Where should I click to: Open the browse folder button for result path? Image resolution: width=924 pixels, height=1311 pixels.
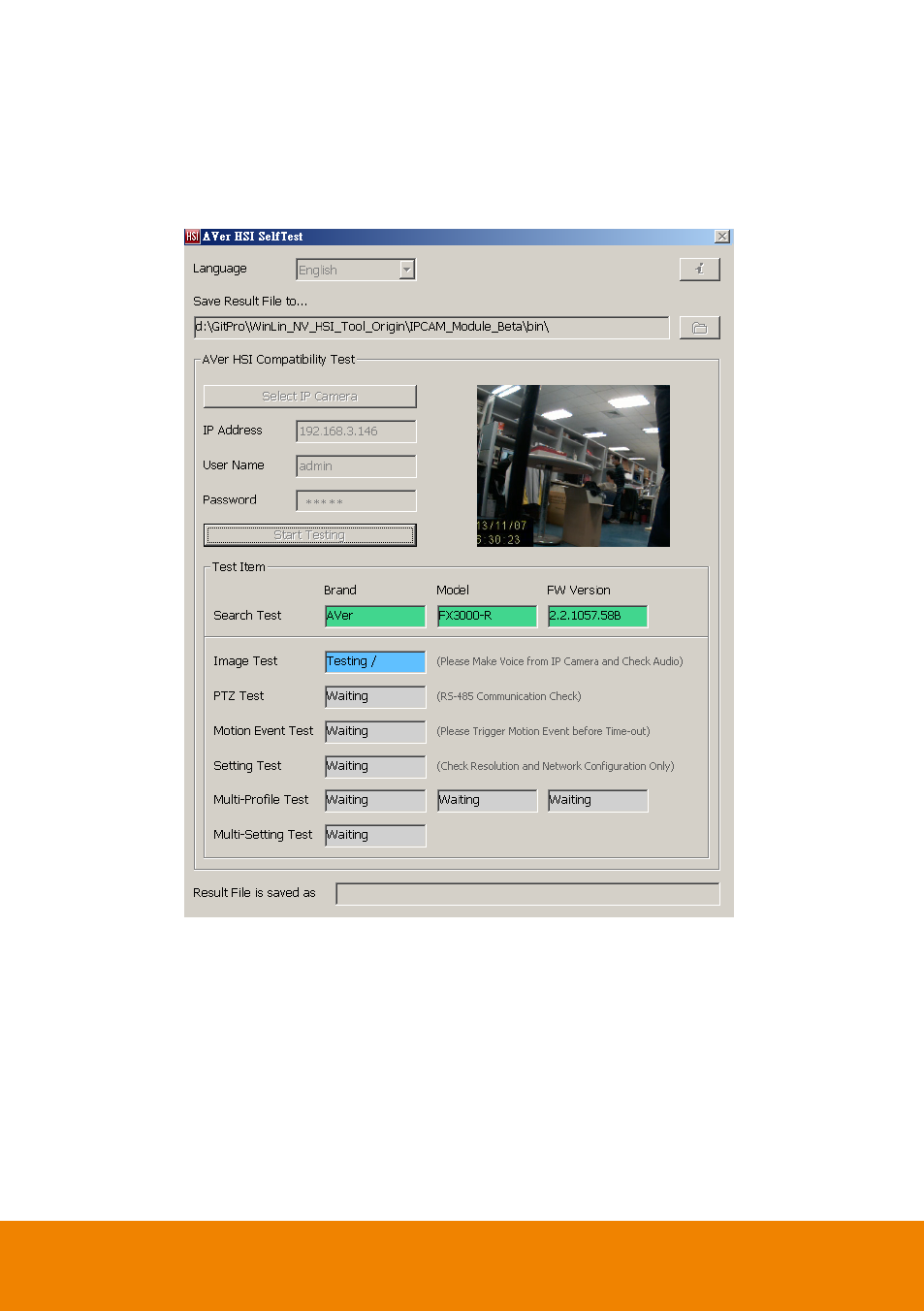tap(699, 328)
